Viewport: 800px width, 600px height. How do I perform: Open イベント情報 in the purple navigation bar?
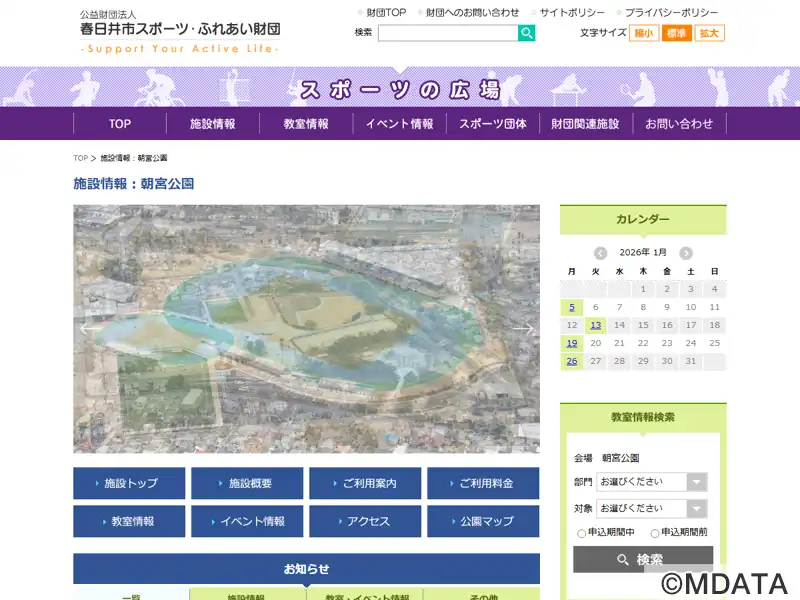[x=399, y=124]
